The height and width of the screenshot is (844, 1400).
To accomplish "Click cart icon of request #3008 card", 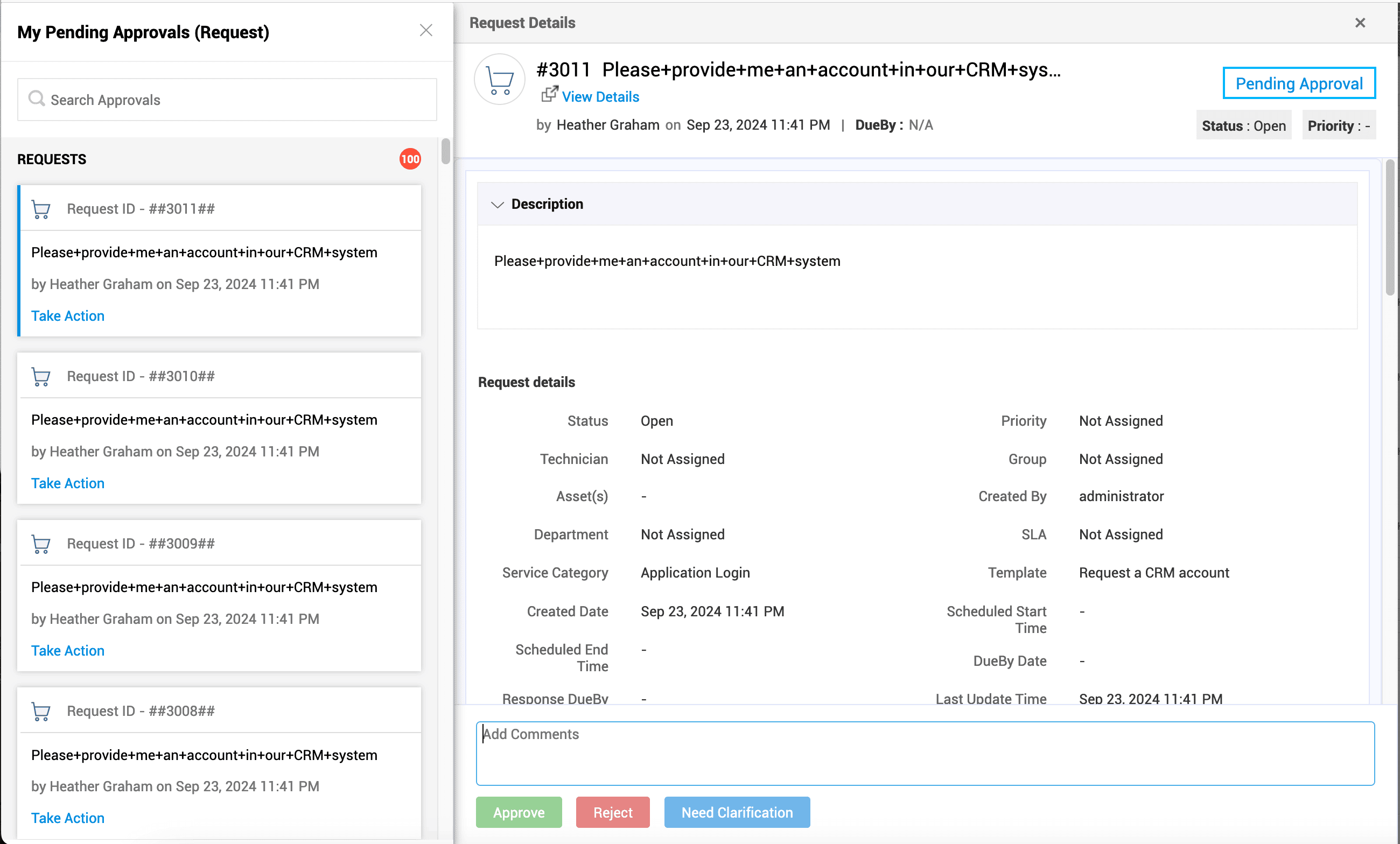I will (41, 712).
